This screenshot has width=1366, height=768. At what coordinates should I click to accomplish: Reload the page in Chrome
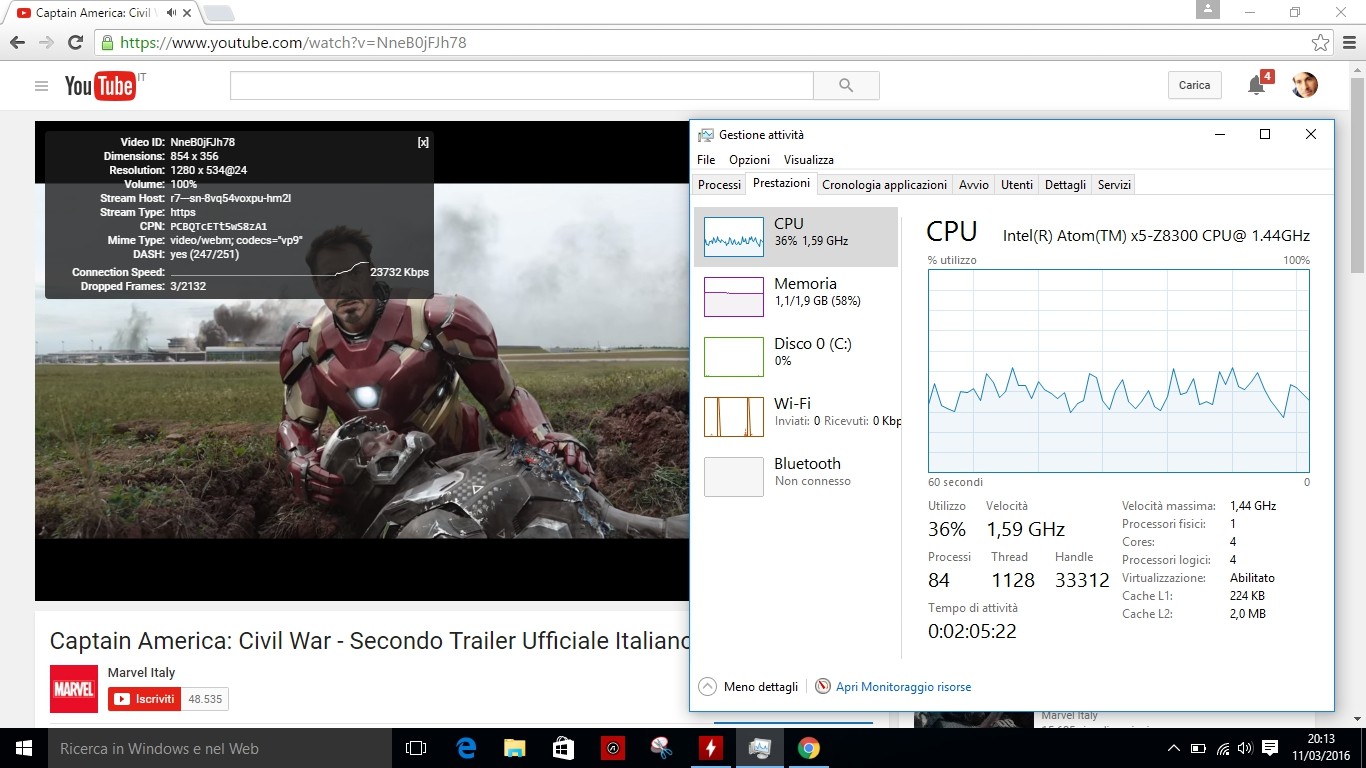[x=75, y=43]
